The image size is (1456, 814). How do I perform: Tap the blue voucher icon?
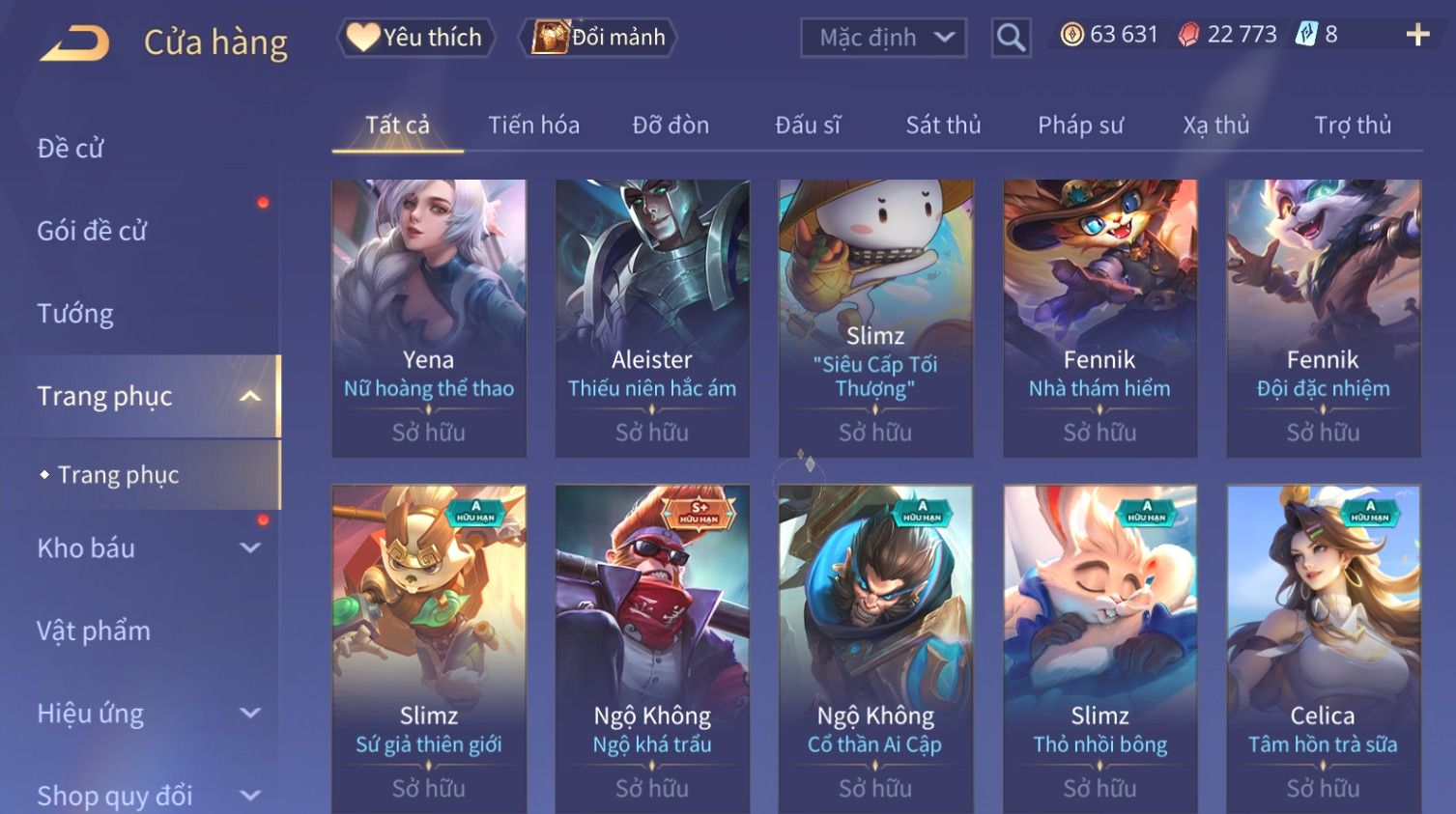1306,35
